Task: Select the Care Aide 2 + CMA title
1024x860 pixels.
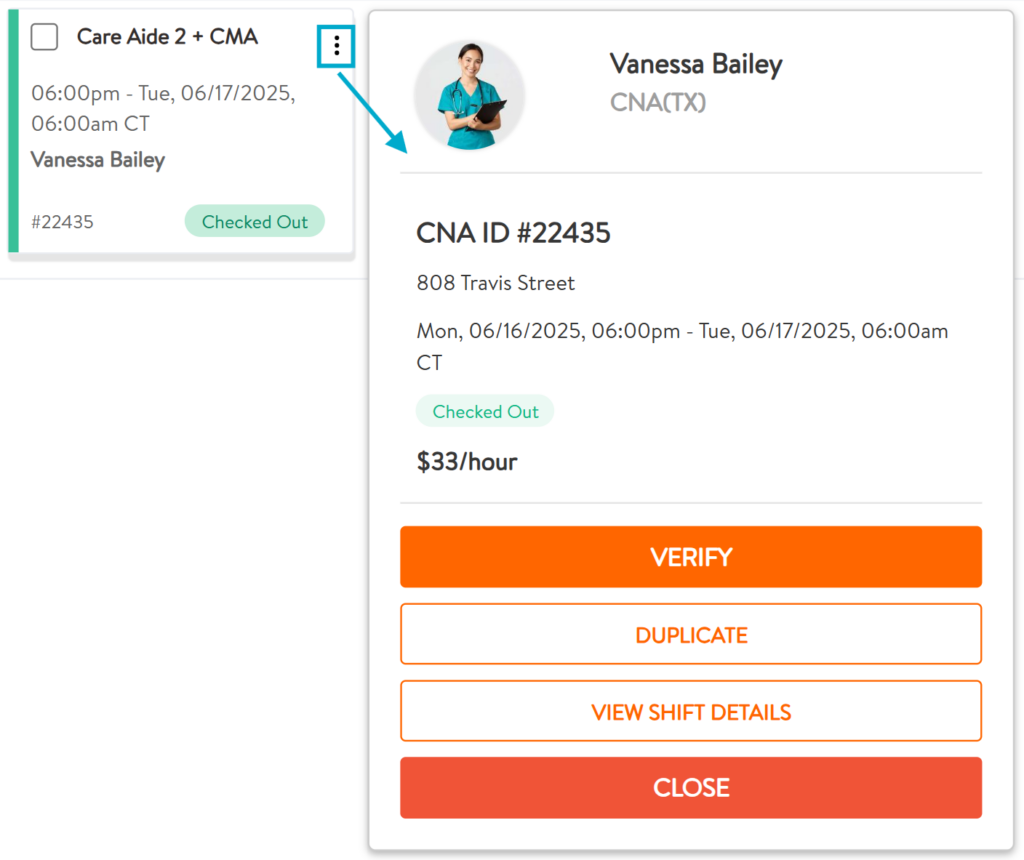Action: [167, 37]
